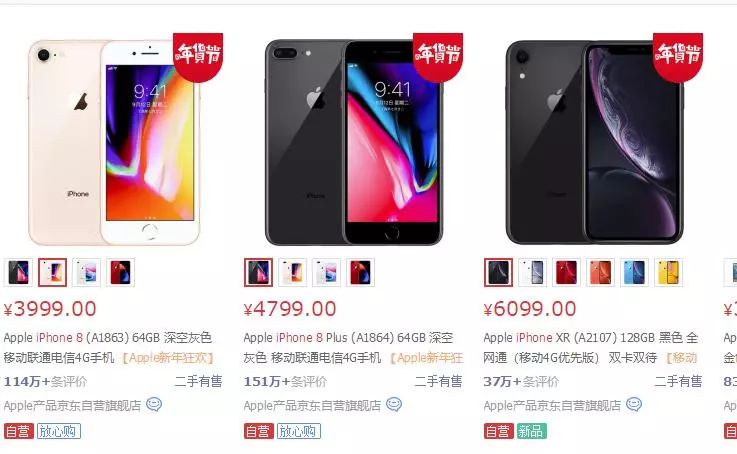Click 自营 tag under iPhone 8 listing
This screenshot has width=737, height=454.
[19, 431]
